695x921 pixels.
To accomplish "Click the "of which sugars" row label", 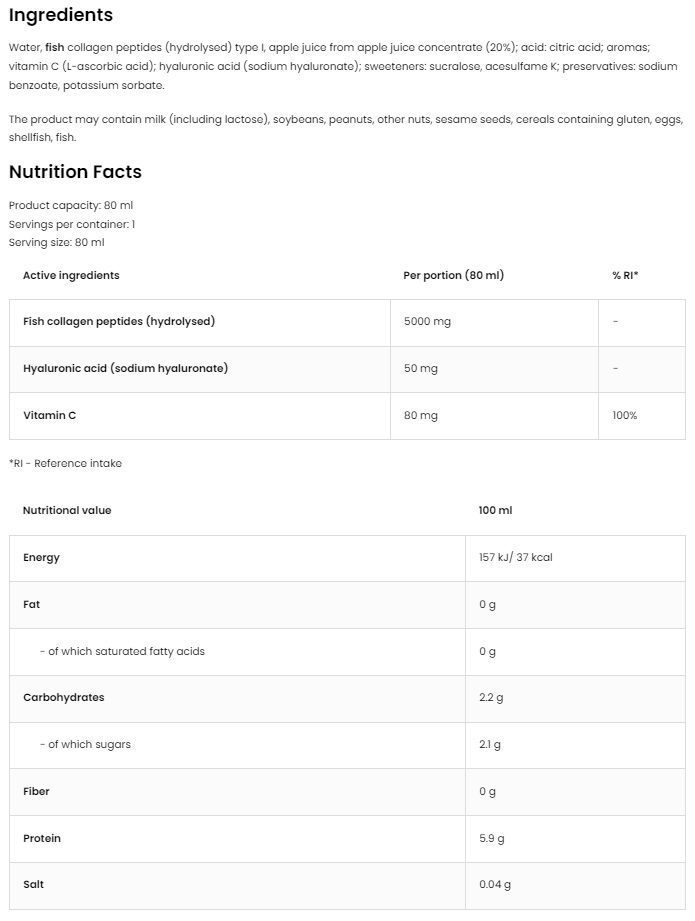I will coord(89,744).
